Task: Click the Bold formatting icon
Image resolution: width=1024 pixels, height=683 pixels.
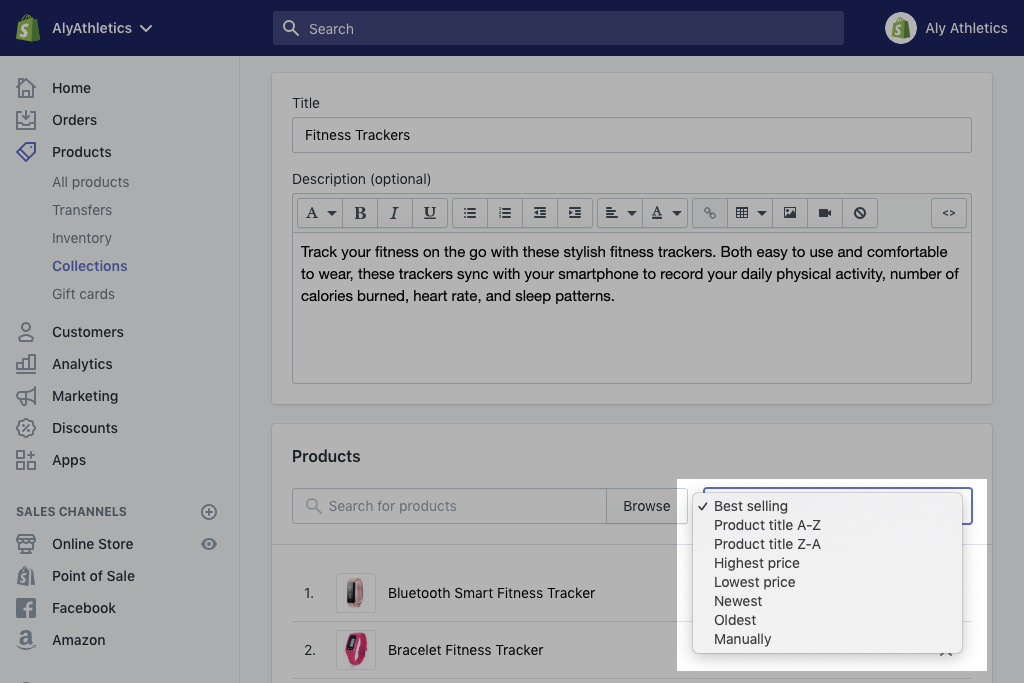Action: point(360,213)
